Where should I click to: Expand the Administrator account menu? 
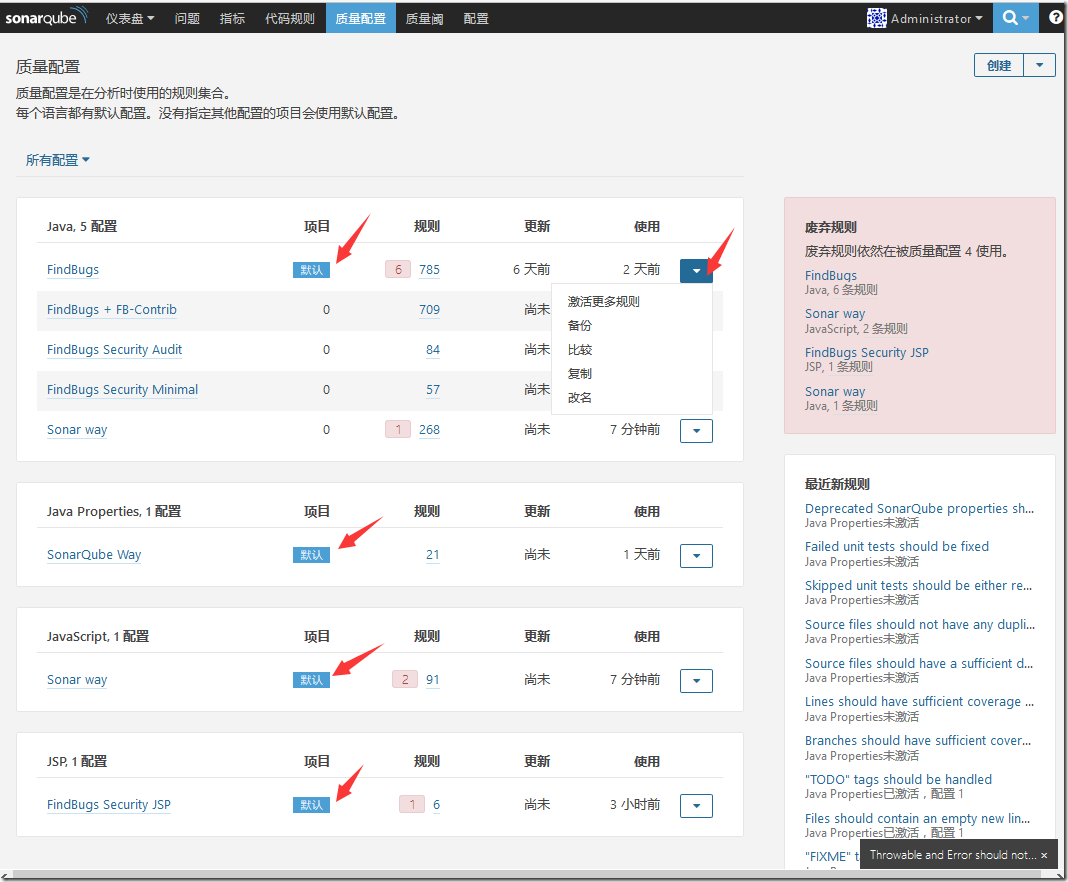point(937,18)
